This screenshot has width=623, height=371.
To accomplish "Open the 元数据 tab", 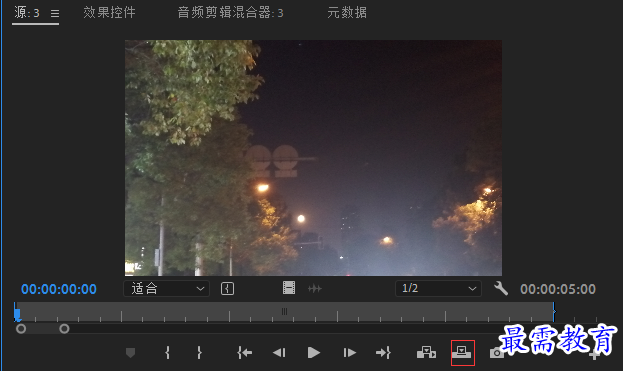I will 347,13.
